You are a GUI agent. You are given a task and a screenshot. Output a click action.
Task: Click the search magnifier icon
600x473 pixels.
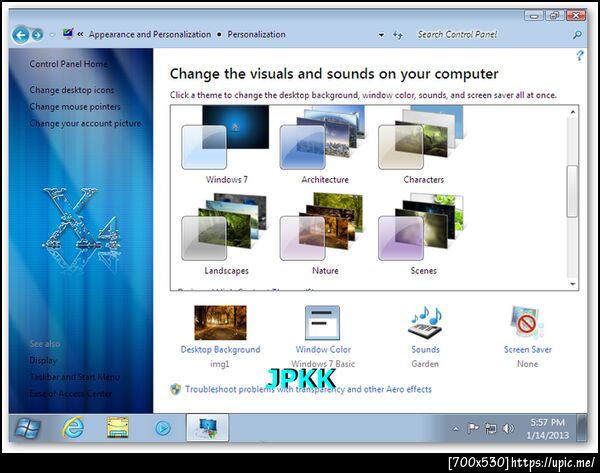coord(577,35)
